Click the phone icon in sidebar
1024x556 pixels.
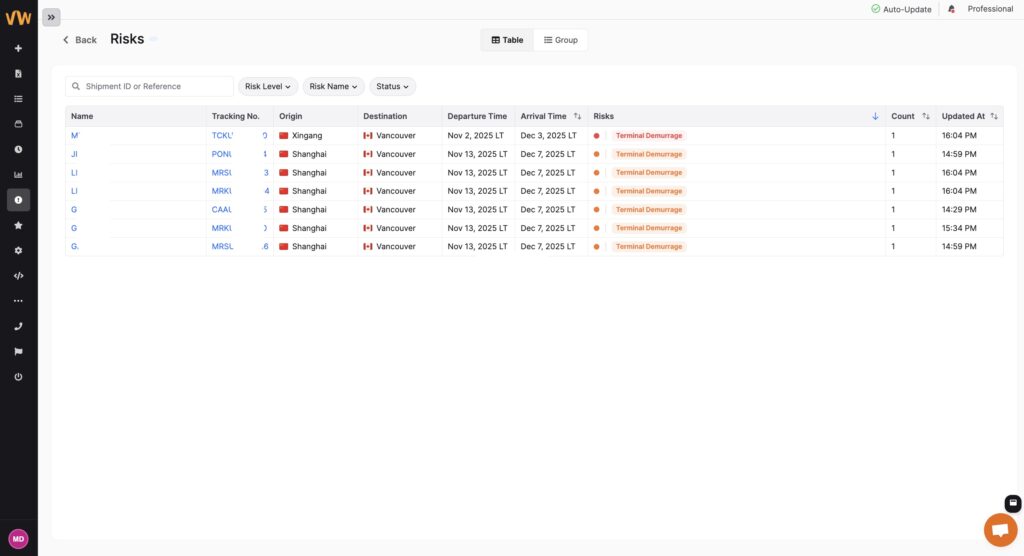click(18, 326)
